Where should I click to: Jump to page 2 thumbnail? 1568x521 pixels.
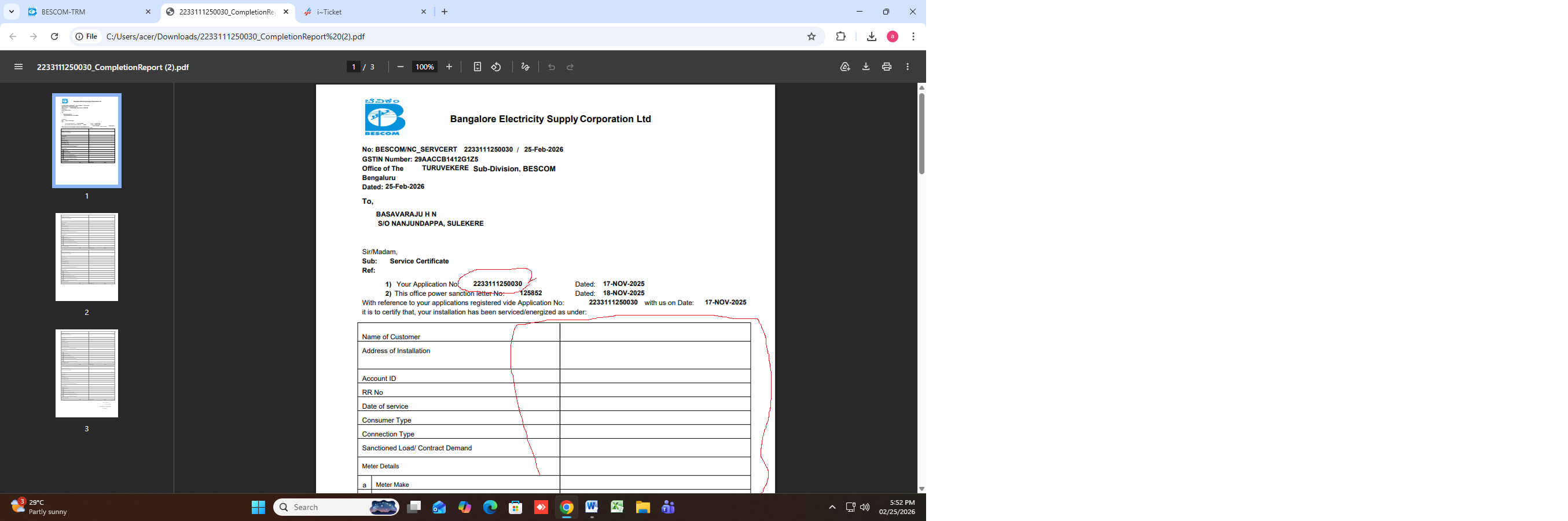pos(87,257)
